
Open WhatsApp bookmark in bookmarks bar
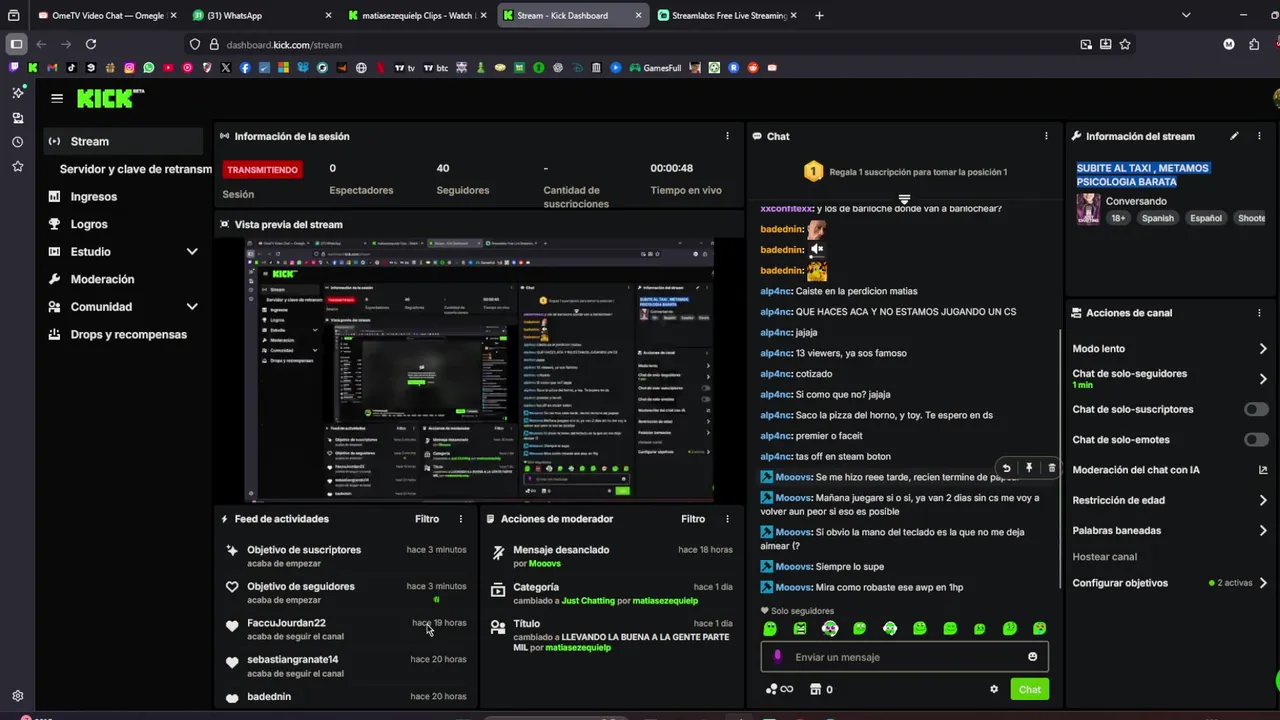pos(149,68)
